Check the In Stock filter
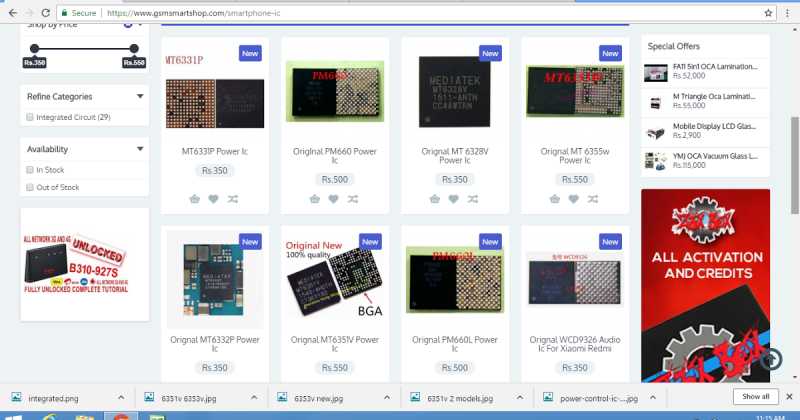This screenshot has height=420, width=800. [x=30, y=170]
